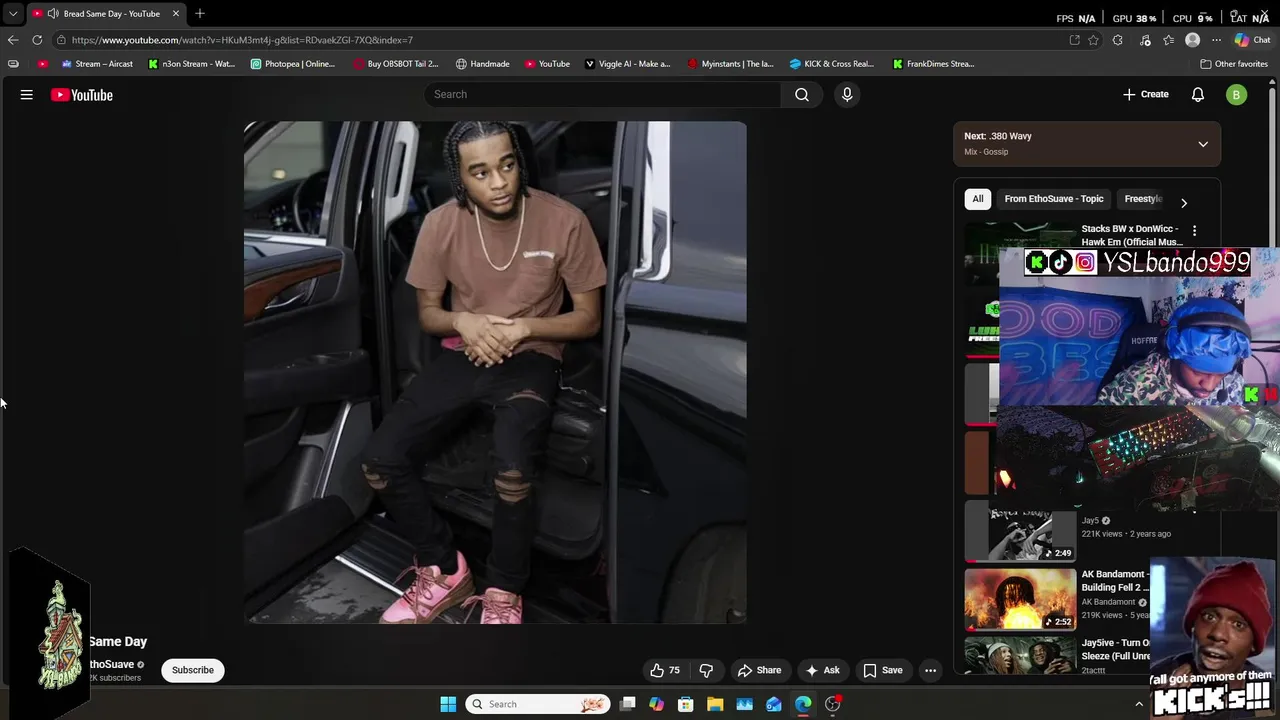
Task: Open the YouTube notifications bell
Action: (1198, 94)
